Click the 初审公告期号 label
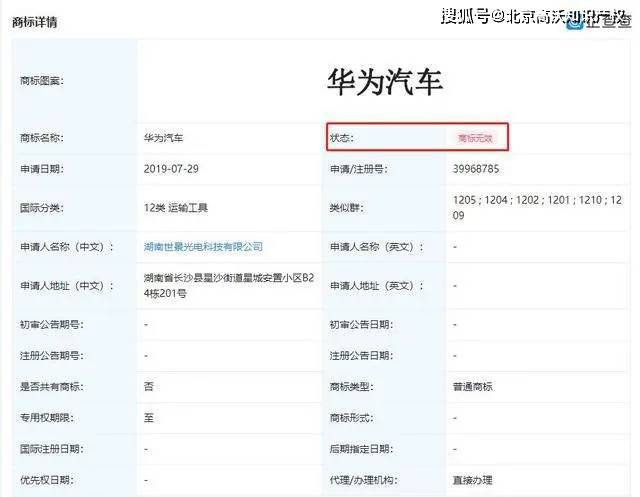Viewport: 640px width, 497px height. pyautogui.click(x=52, y=325)
